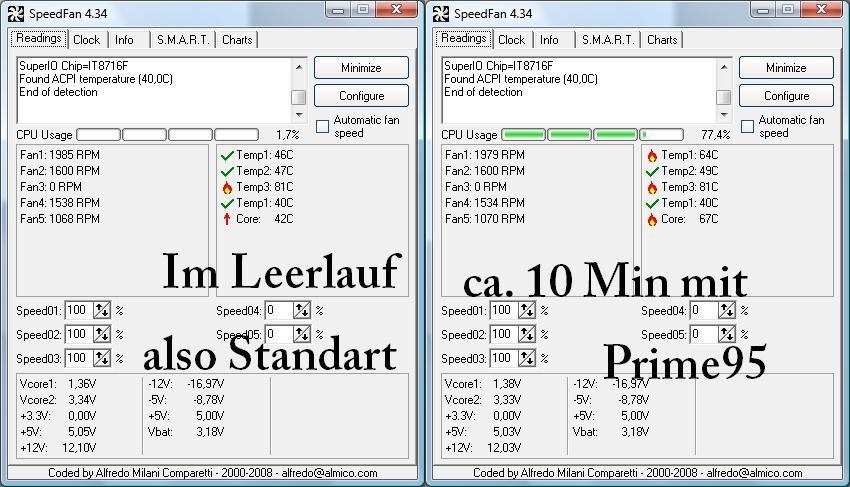Image resolution: width=850 pixels, height=487 pixels.
Task: Click Speed01 spinner arrows in left window
Action: [101, 310]
